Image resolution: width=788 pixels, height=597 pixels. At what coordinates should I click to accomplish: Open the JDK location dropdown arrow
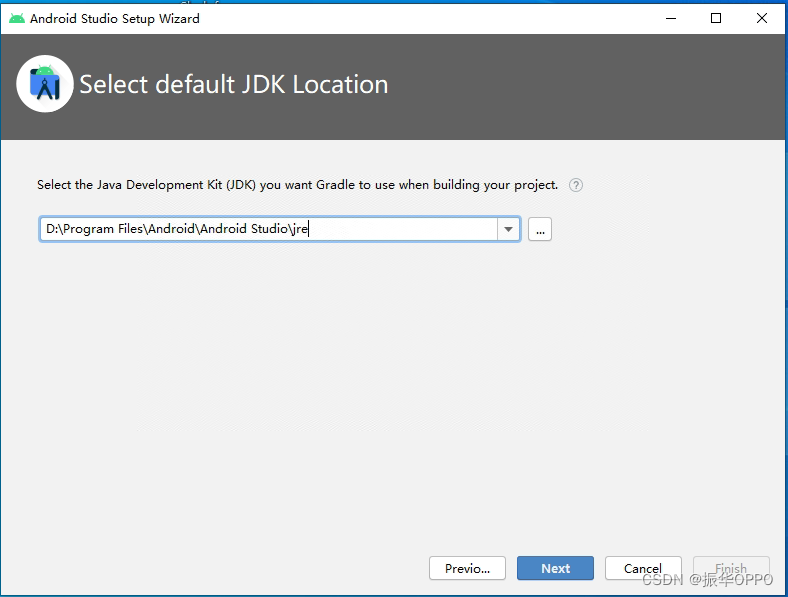click(509, 229)
